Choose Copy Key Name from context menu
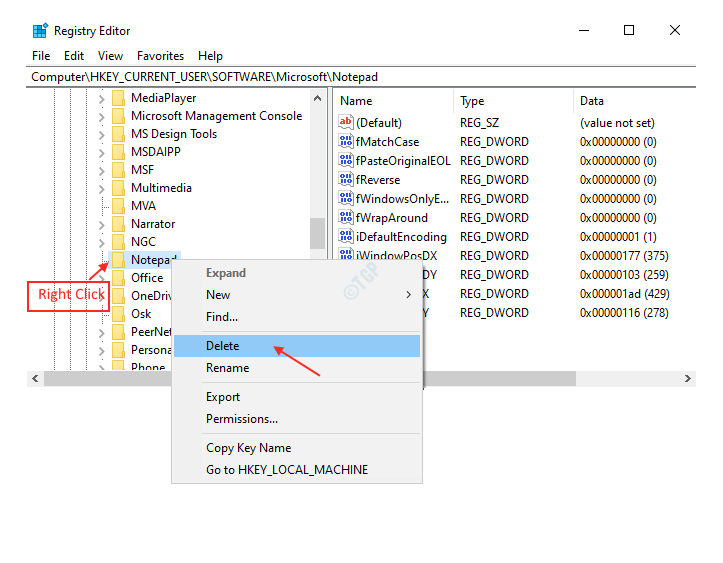723x563 pixels. pyautogui.click(x=297, y=448)
